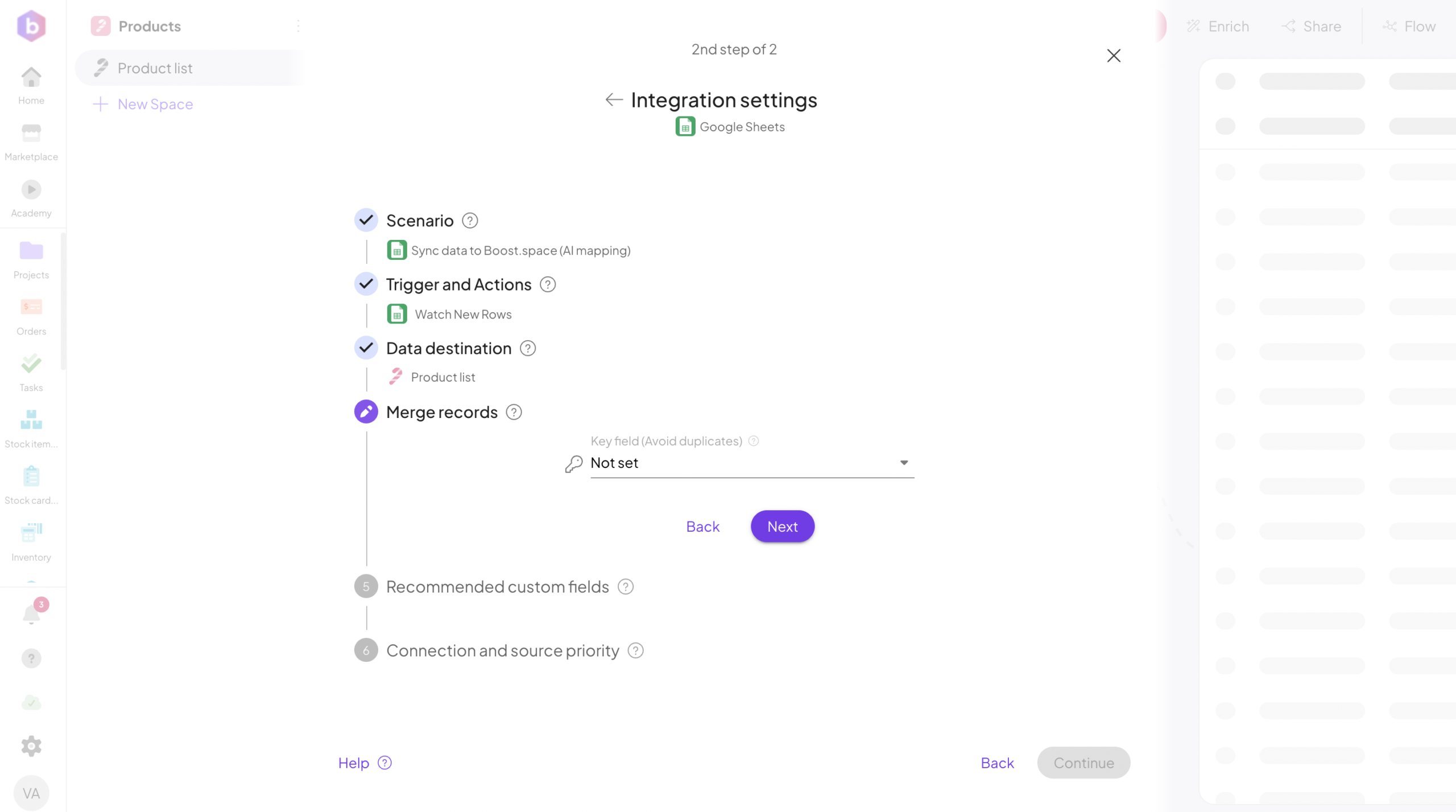Open the Key field dropdown
The width and height of the screenshot is (1456, 812).
(x=752, y=463)
